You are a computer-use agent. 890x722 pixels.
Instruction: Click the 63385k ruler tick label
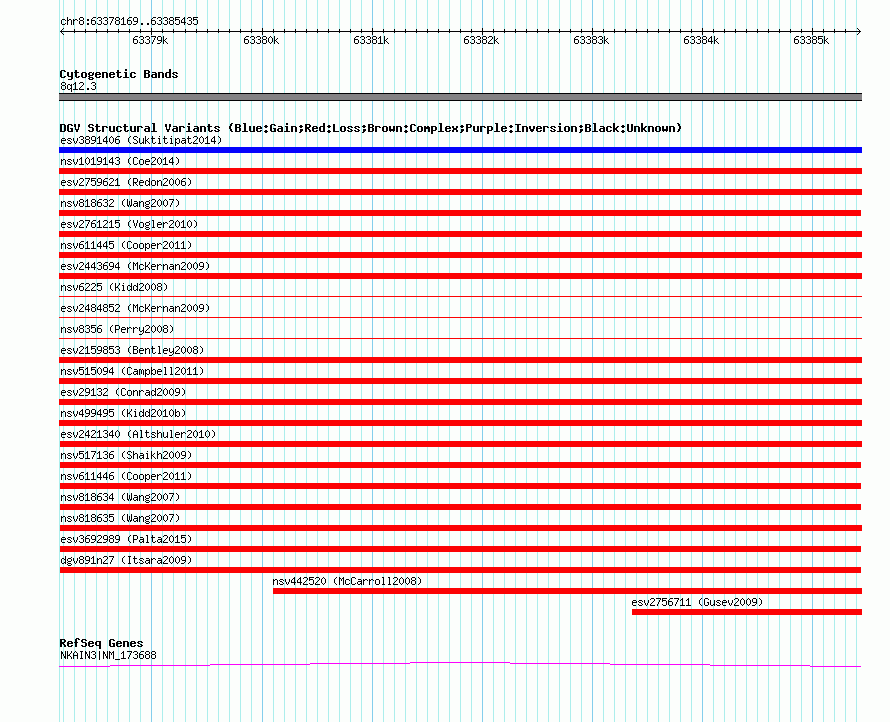[x=811, y=40]
